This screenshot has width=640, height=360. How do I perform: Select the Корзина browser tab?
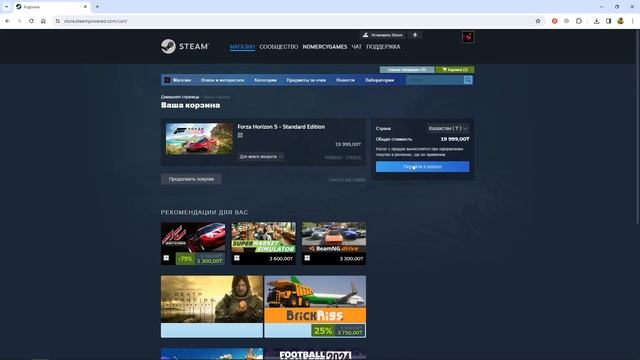[51, 7]
